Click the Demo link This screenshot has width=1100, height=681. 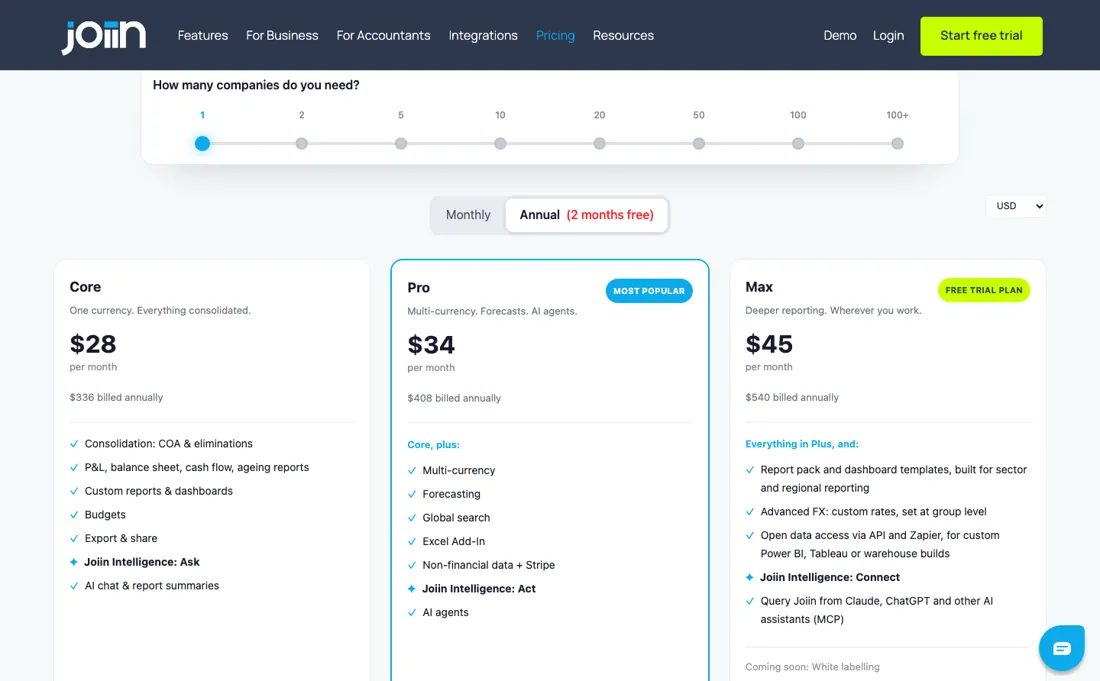click(840, 35)
